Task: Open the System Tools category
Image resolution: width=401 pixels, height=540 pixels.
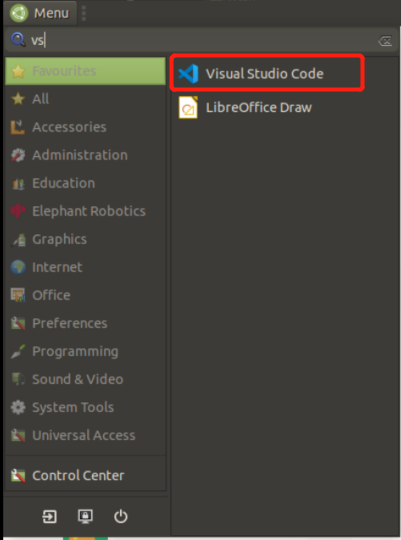Action: pyautogui.click(x=85, y=407)
